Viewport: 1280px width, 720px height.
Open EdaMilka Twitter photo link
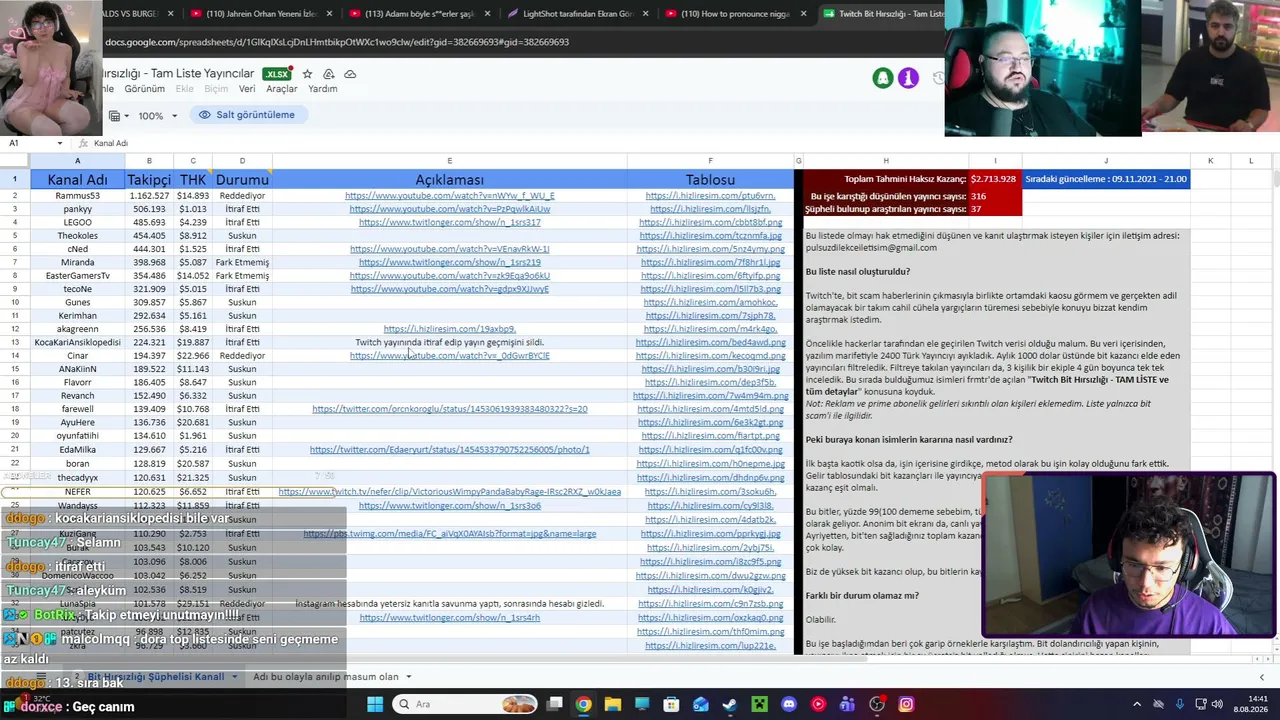point(450,450)
